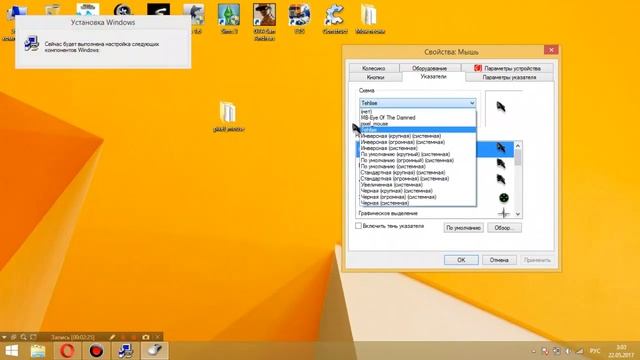Show hidden system tray icons

click(533, 351)
